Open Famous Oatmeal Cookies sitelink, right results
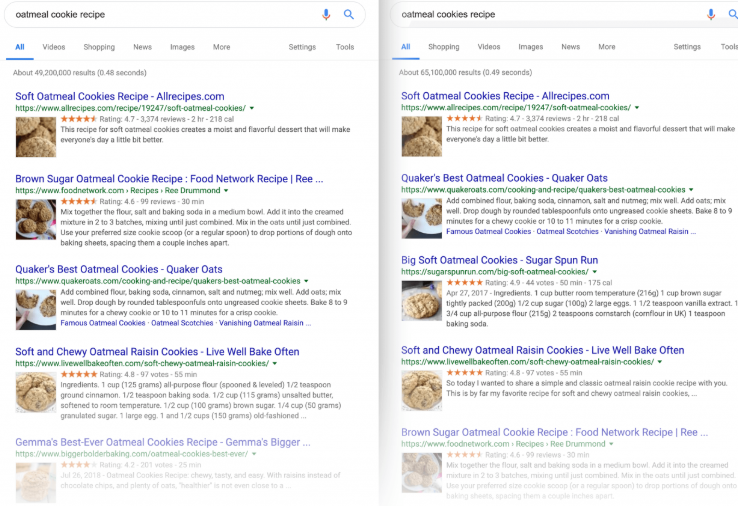738x506 pixels. [489, 232]
